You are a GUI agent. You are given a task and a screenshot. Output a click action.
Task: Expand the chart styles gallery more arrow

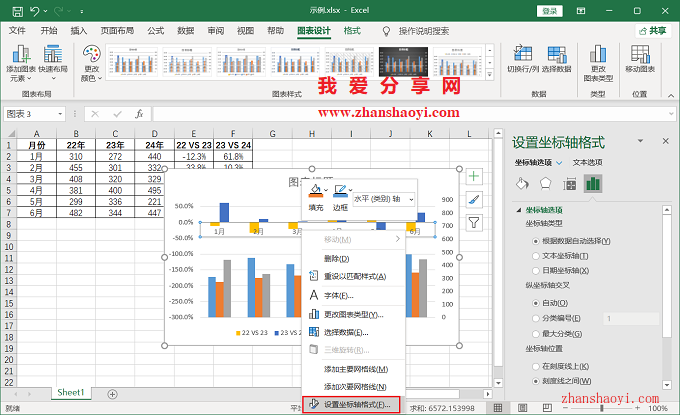coord(490,75)
